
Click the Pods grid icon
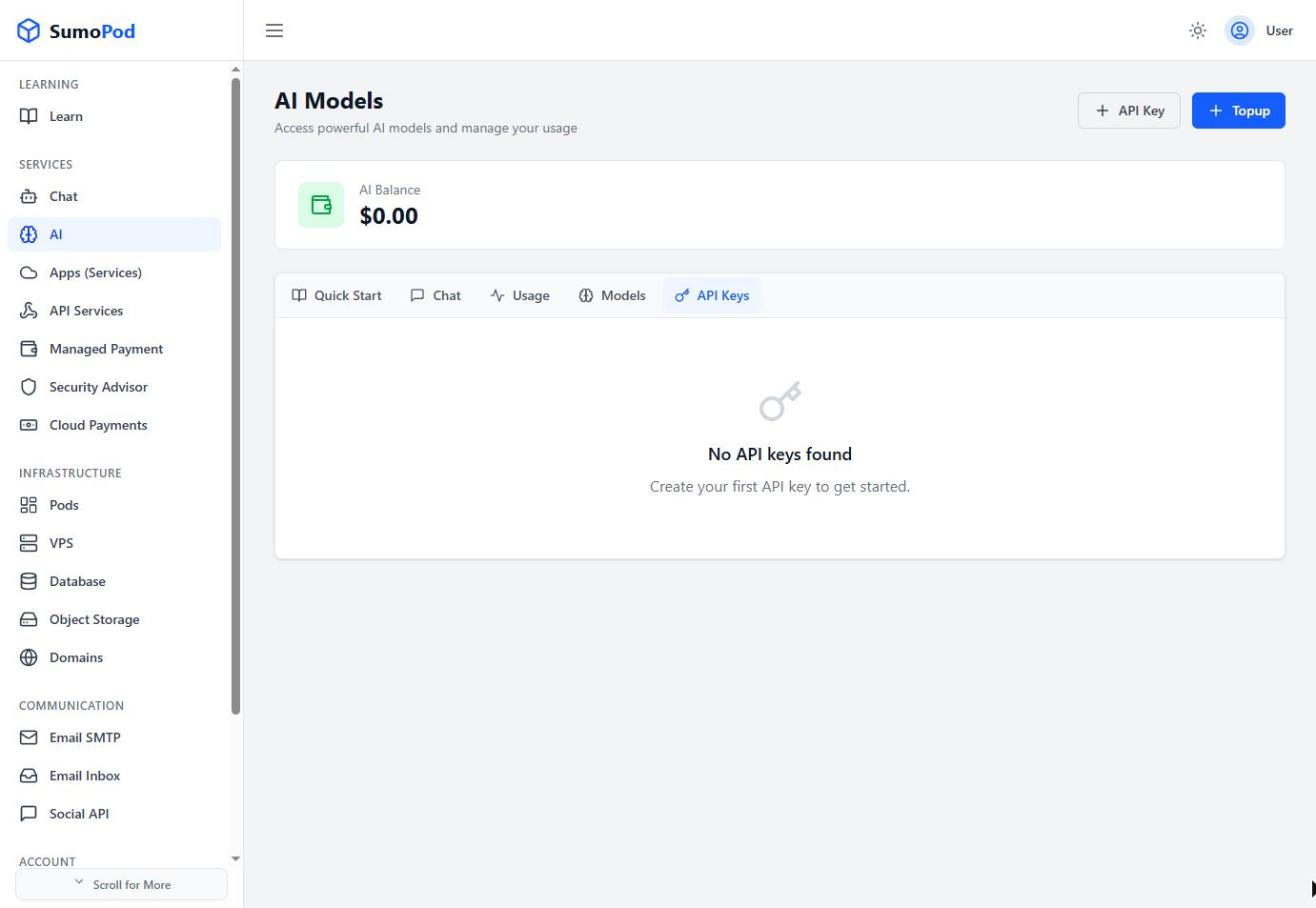click(x=29, y=505)
